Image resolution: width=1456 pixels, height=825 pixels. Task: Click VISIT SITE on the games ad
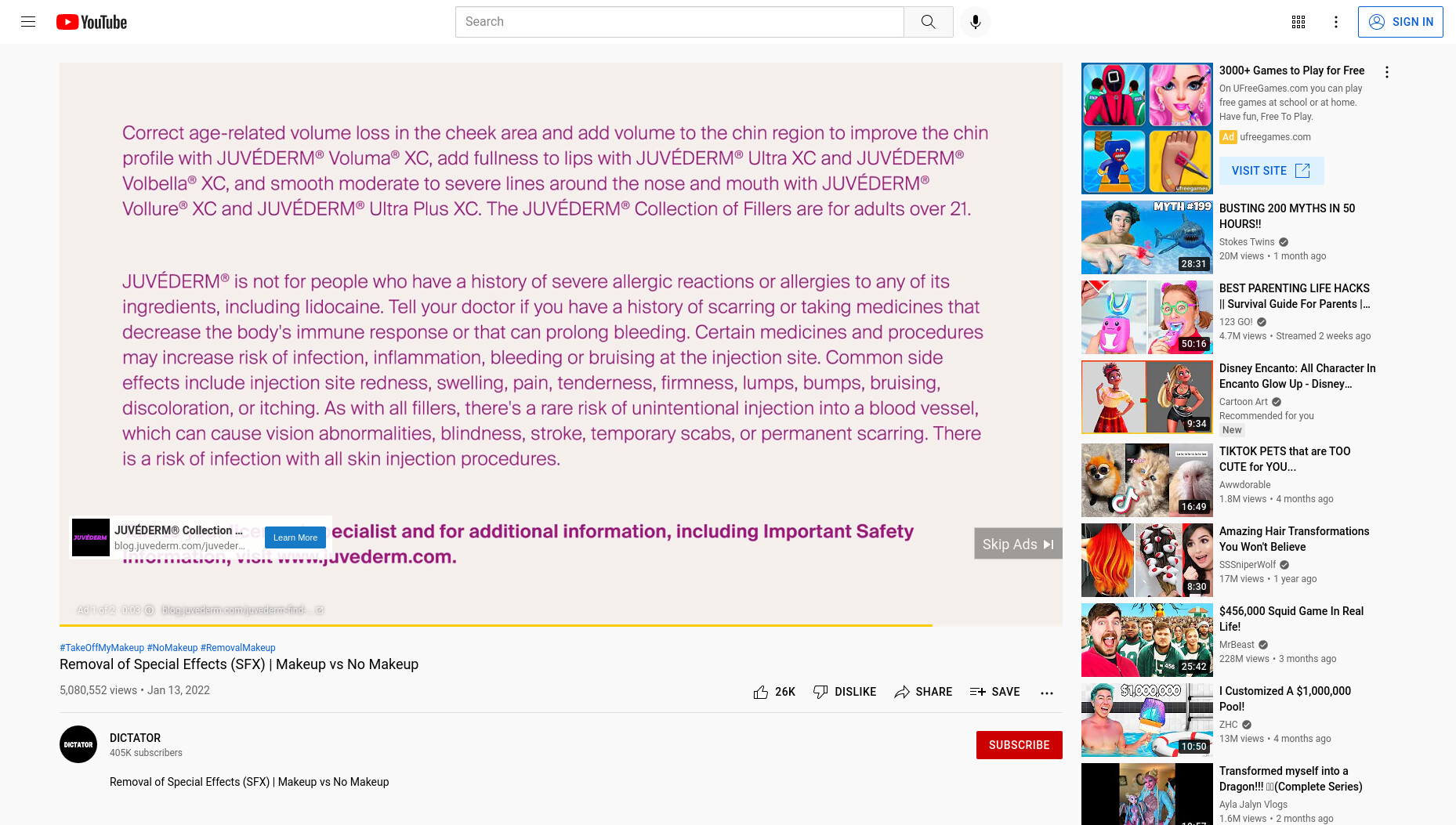click(x=1271, y=171)
